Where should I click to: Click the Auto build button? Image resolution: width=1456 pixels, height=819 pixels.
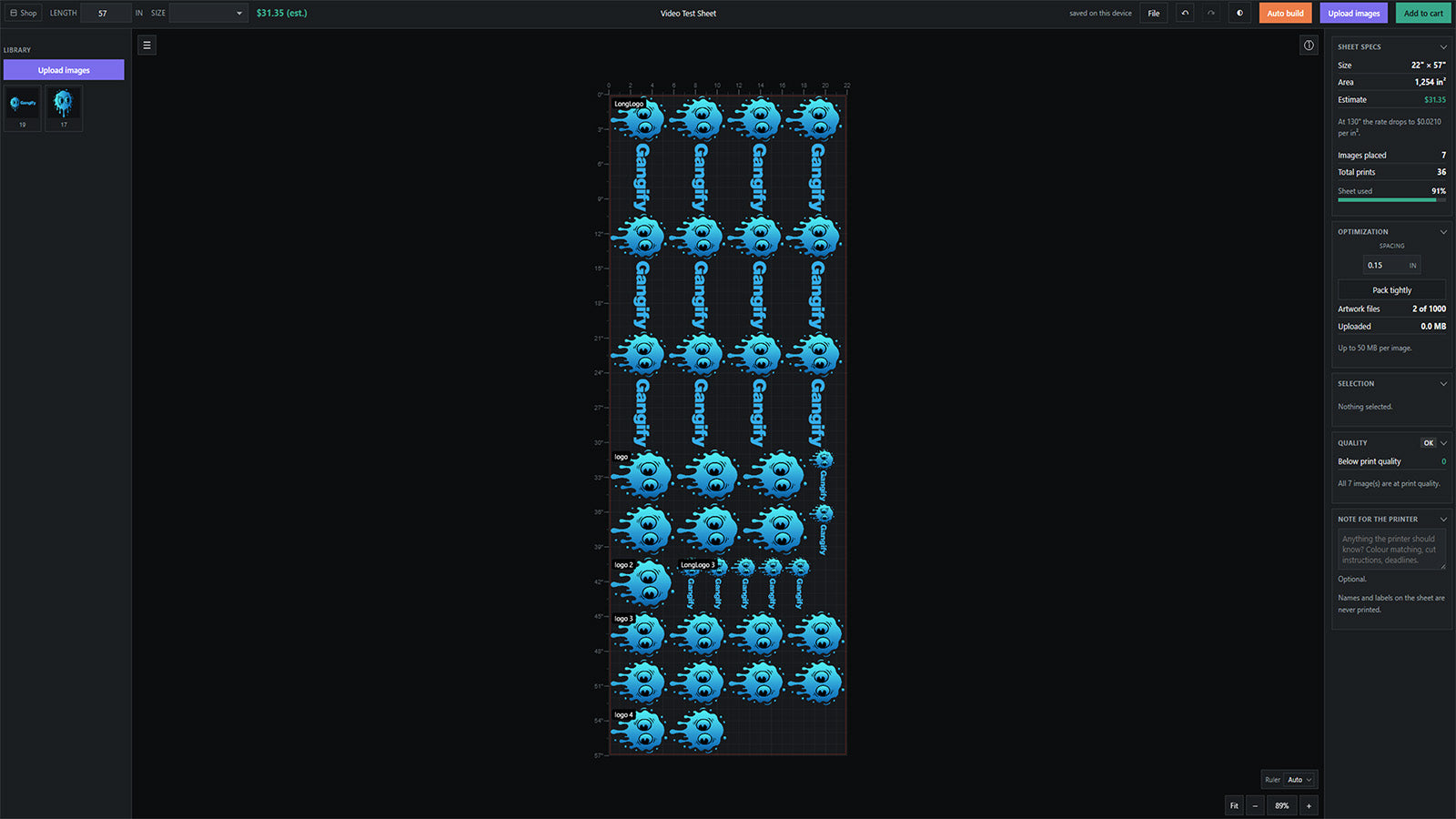(x=1285, y=13)
